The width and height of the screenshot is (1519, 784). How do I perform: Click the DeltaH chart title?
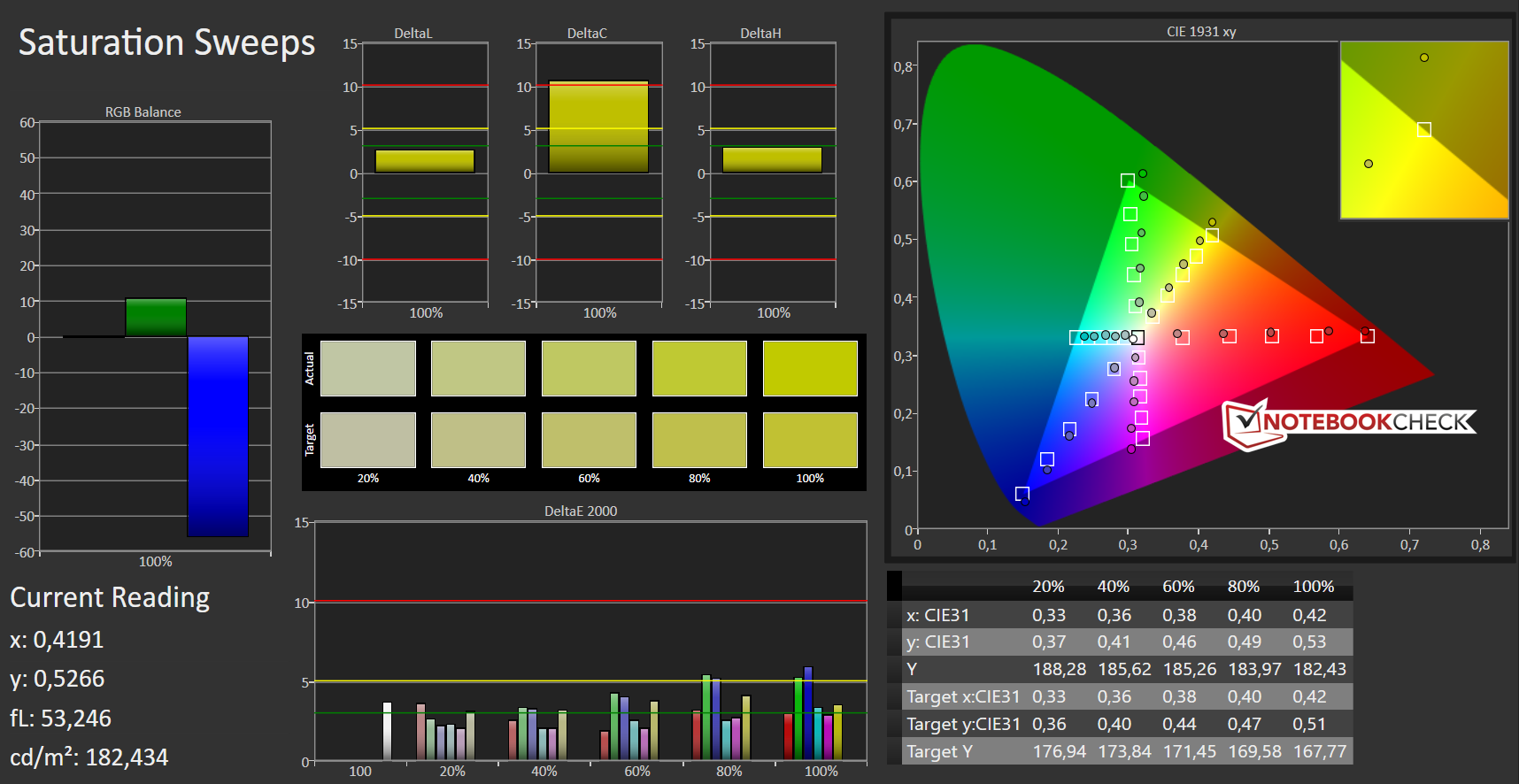(x=760, y=34)
